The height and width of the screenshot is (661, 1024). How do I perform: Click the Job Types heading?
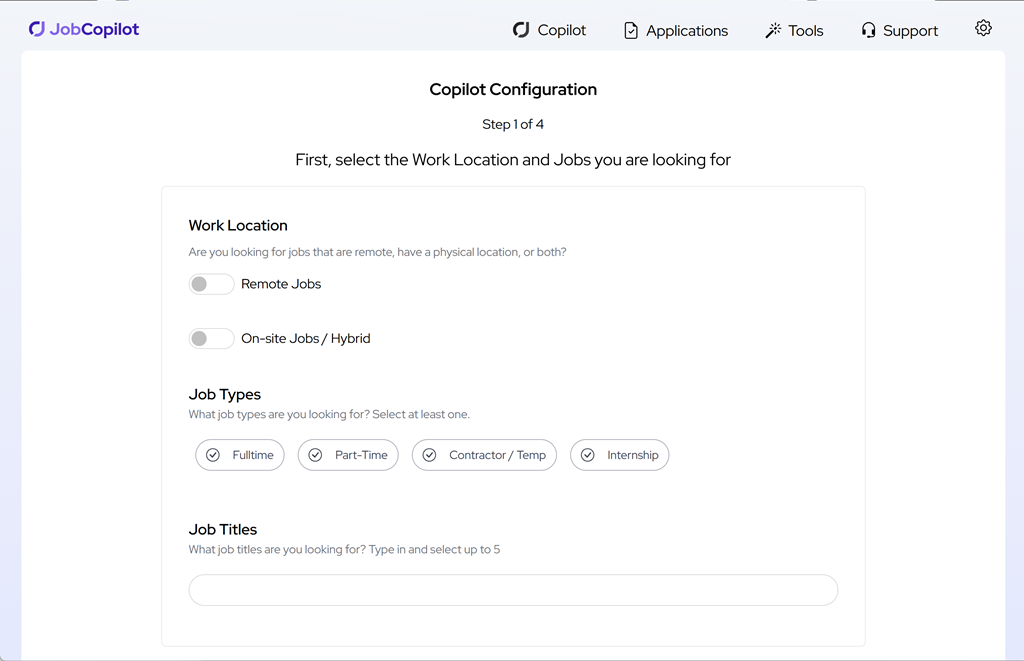[x=225, y=395]
